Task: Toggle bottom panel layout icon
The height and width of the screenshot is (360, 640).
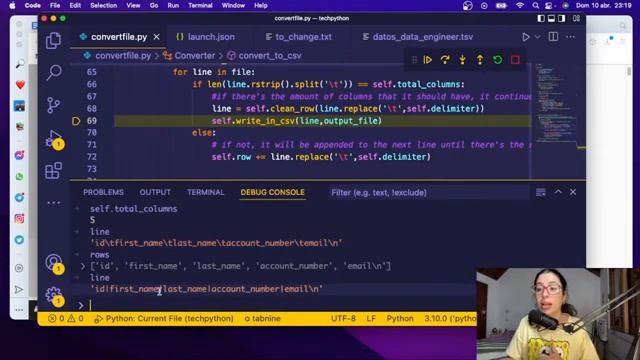Action: pos(551,18)
